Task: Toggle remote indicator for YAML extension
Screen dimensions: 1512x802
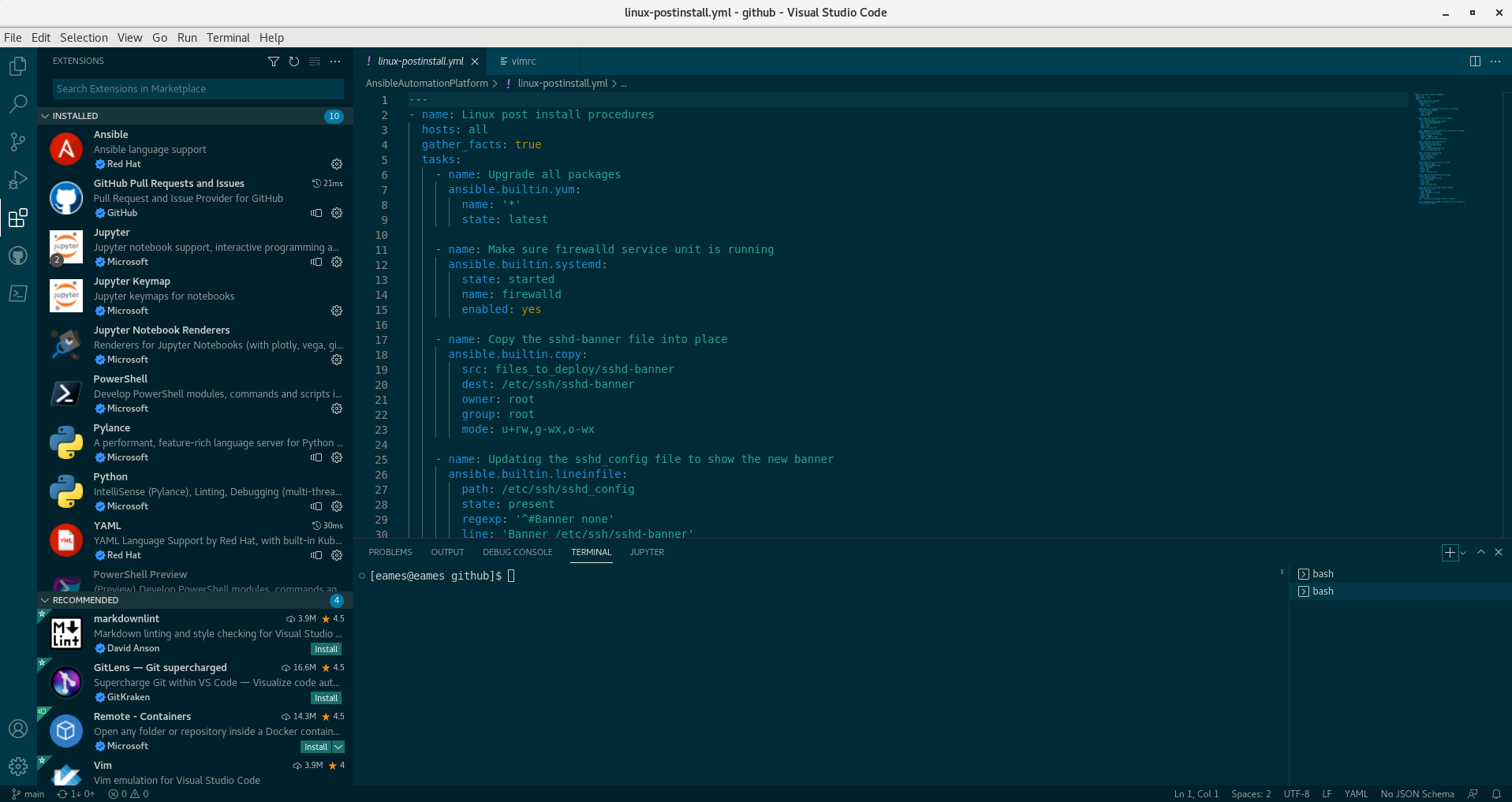Action: 316,555
